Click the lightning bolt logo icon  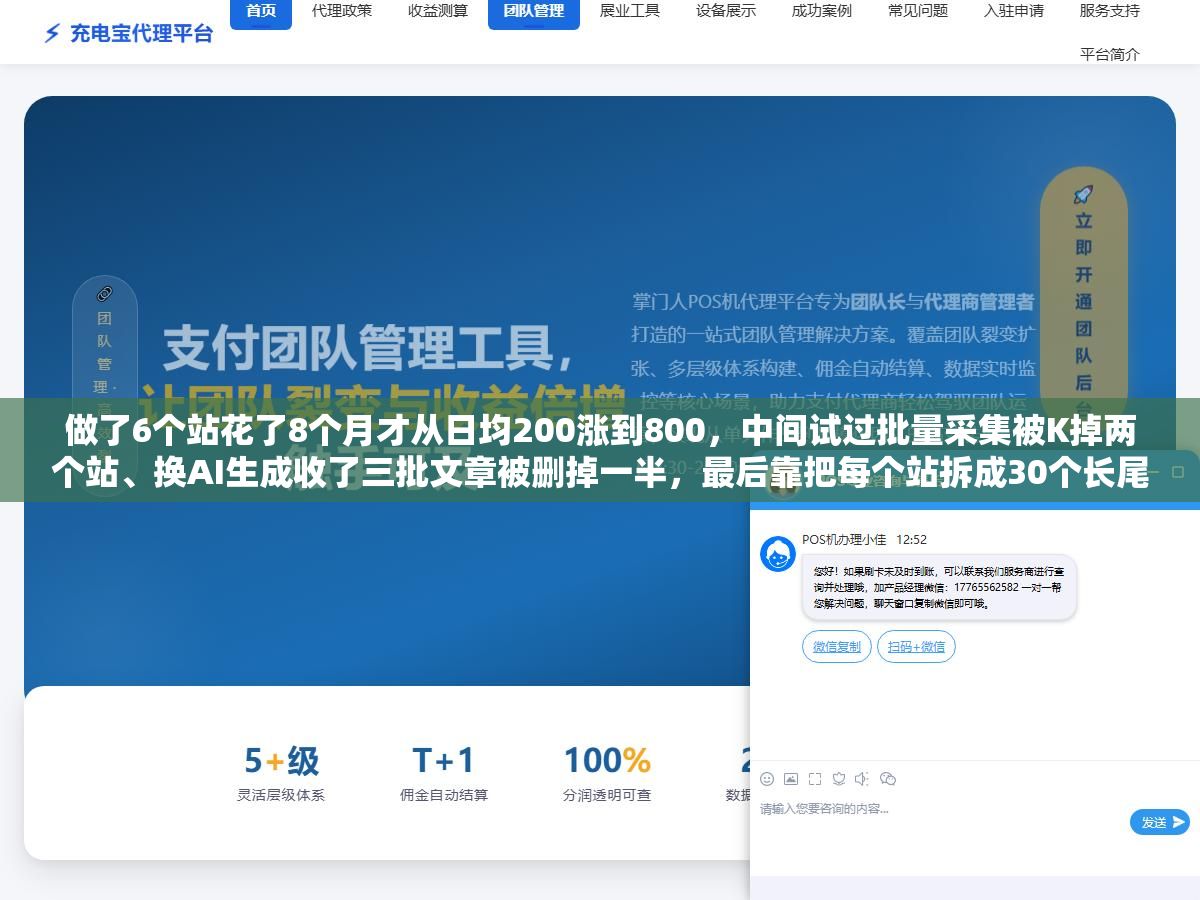(x=52, y=33)
